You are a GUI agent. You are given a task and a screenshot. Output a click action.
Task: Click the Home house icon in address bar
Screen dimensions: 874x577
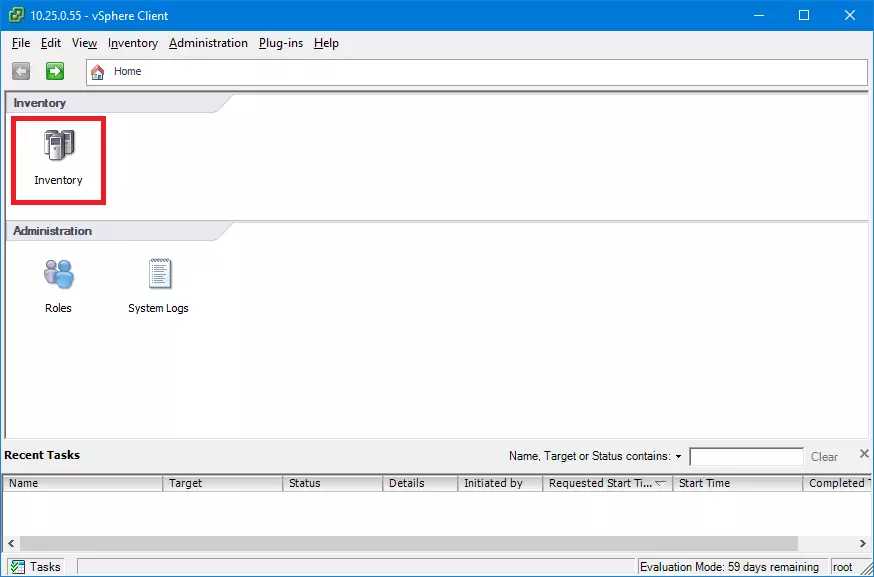(98, 71)
